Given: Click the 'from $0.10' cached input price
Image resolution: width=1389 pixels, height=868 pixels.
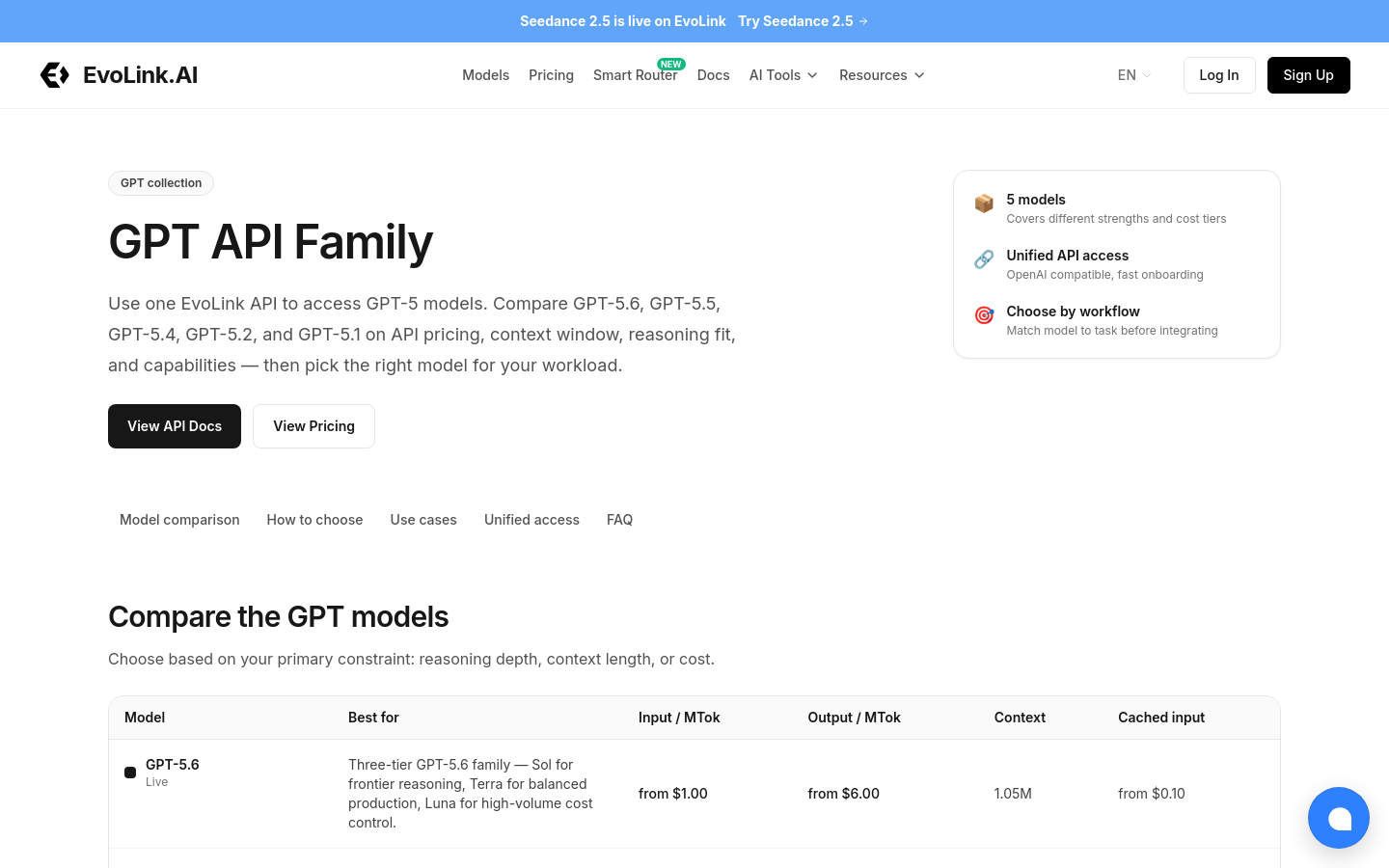Looking at the screenshot, I should [1152, 794].
